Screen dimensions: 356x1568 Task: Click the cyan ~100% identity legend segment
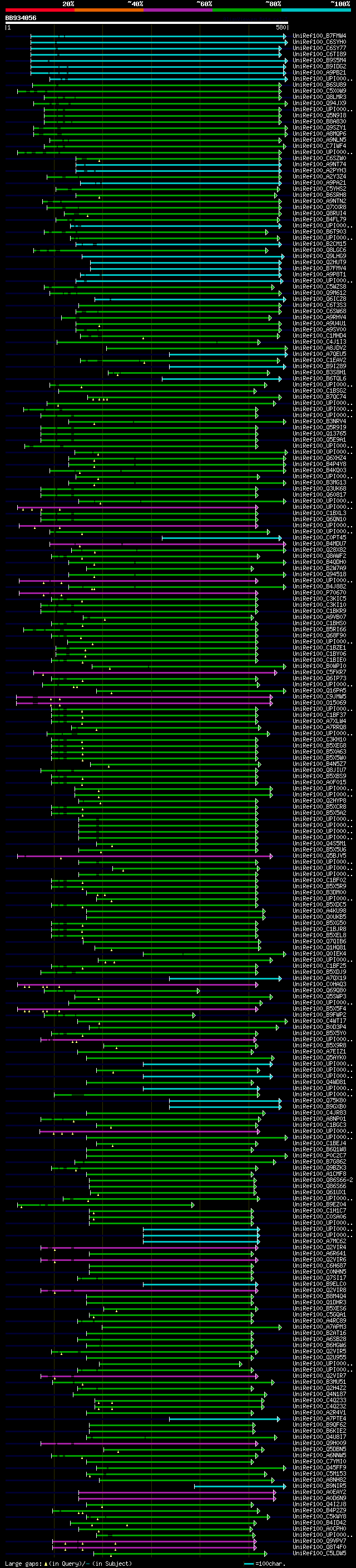tap(317, 10)
